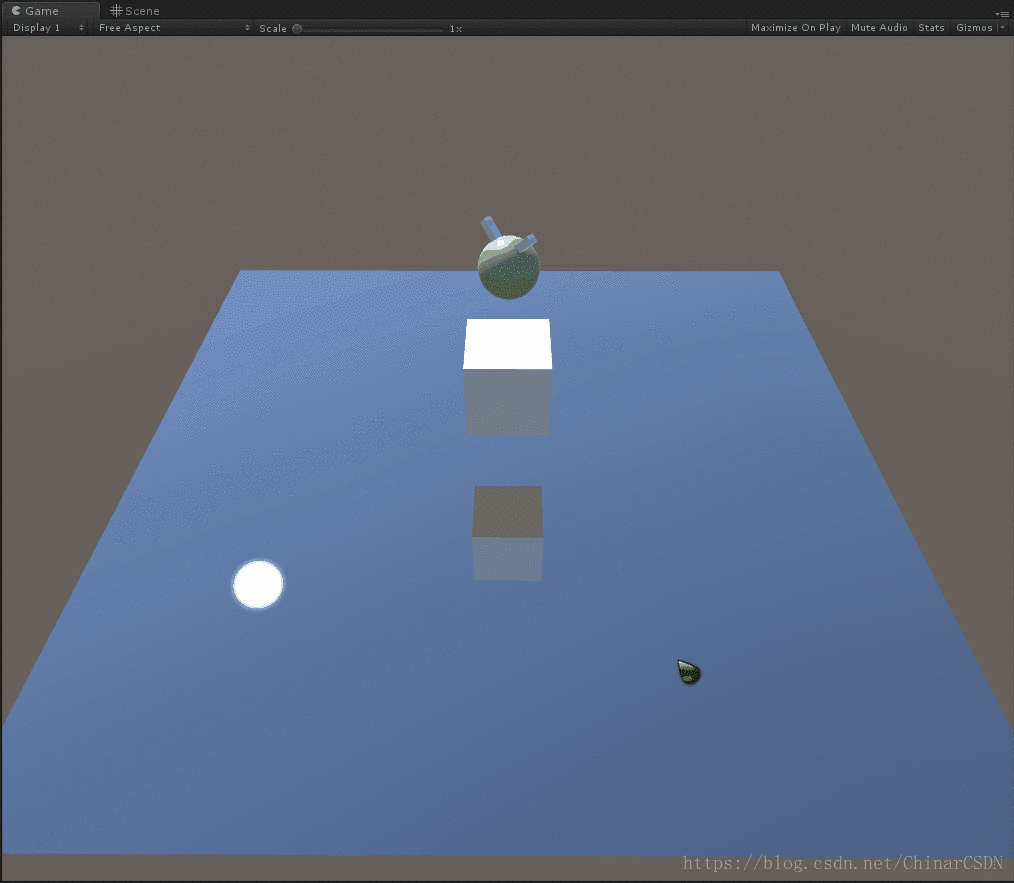1014x883 pixels.
Task: Click the 1x scale value text
Action: (x=456, y=28)
